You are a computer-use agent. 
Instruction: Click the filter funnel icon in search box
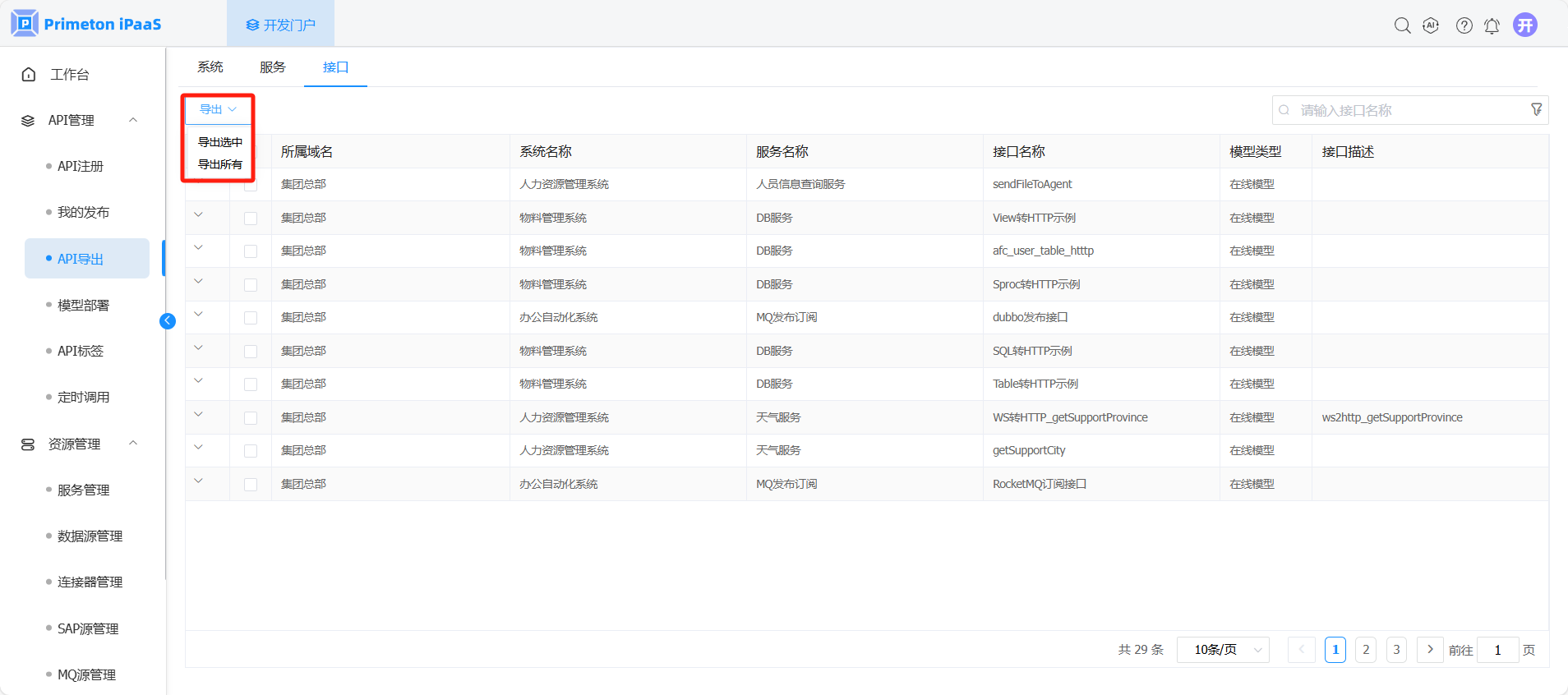tap(1536, 110)
